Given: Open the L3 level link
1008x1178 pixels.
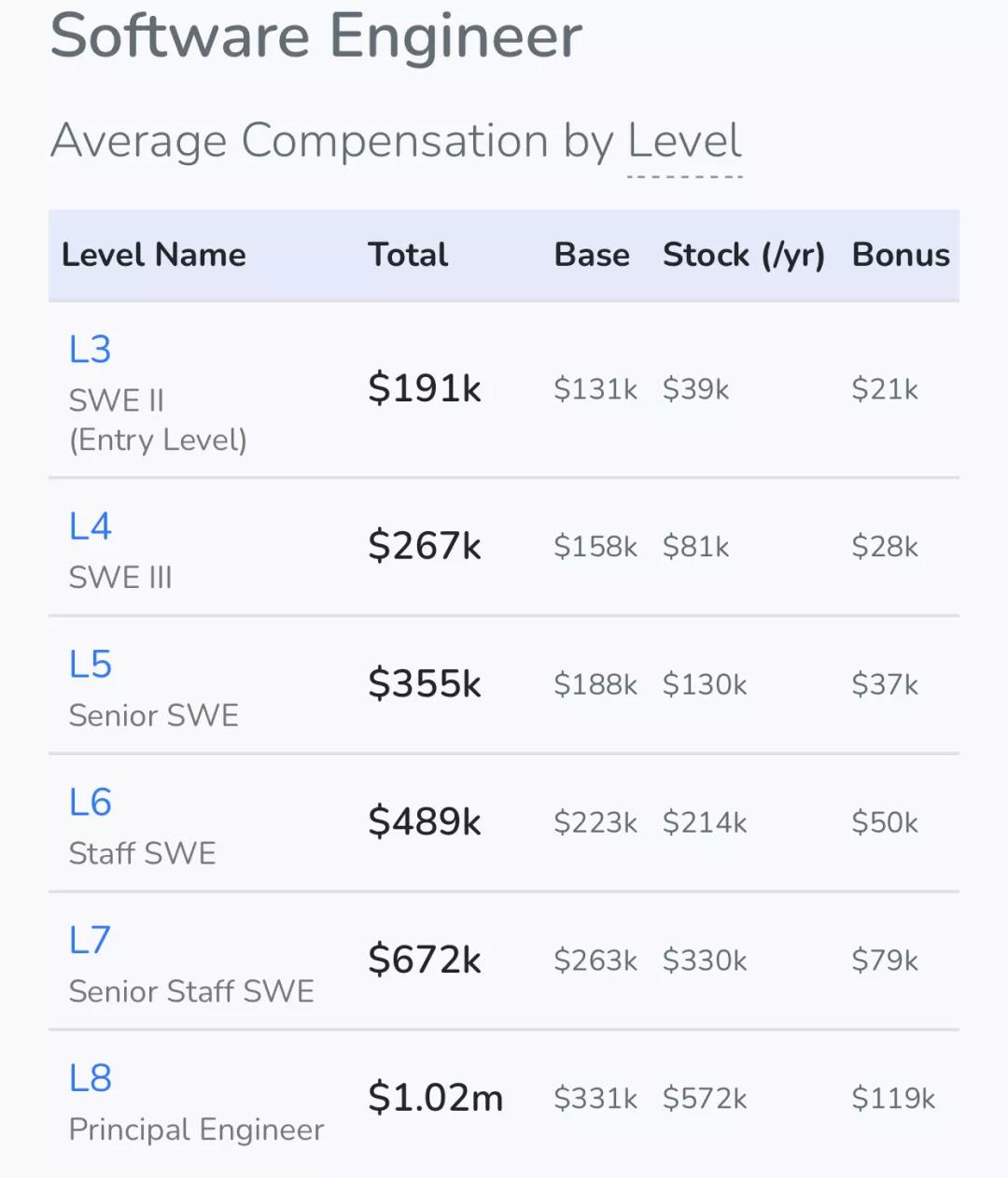Looking at the screenshot, I should [x=91, y=350].
